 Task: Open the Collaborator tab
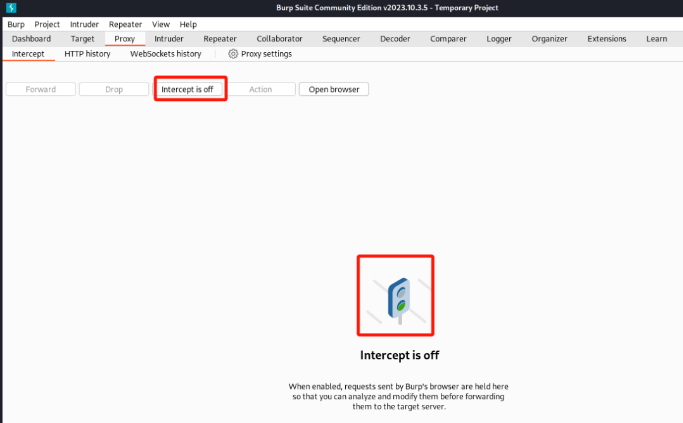coord(279,39)
